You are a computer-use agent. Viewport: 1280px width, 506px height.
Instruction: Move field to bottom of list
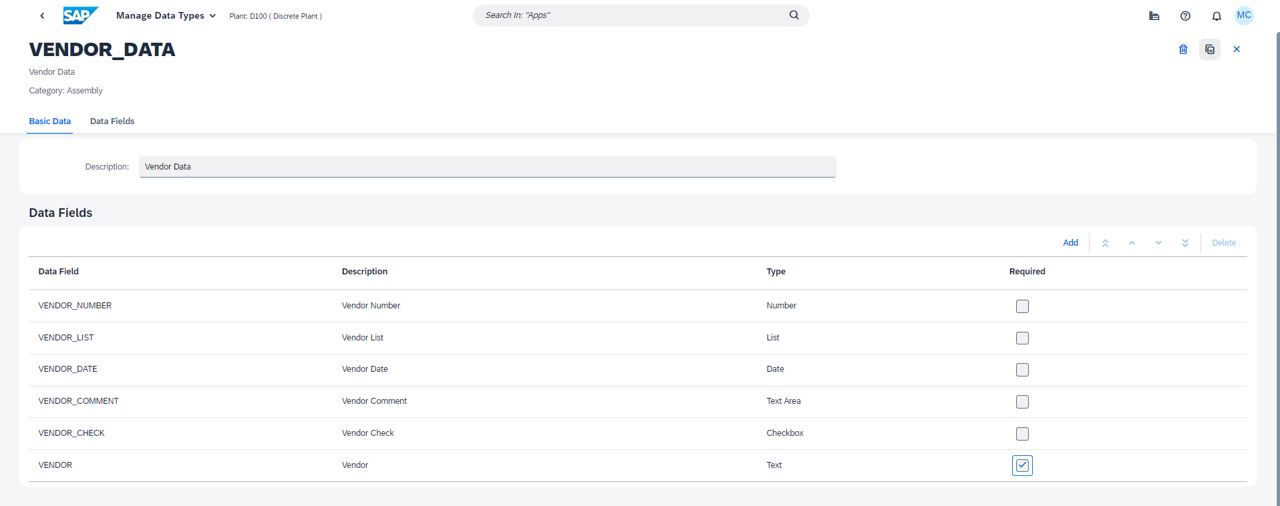1185,243
